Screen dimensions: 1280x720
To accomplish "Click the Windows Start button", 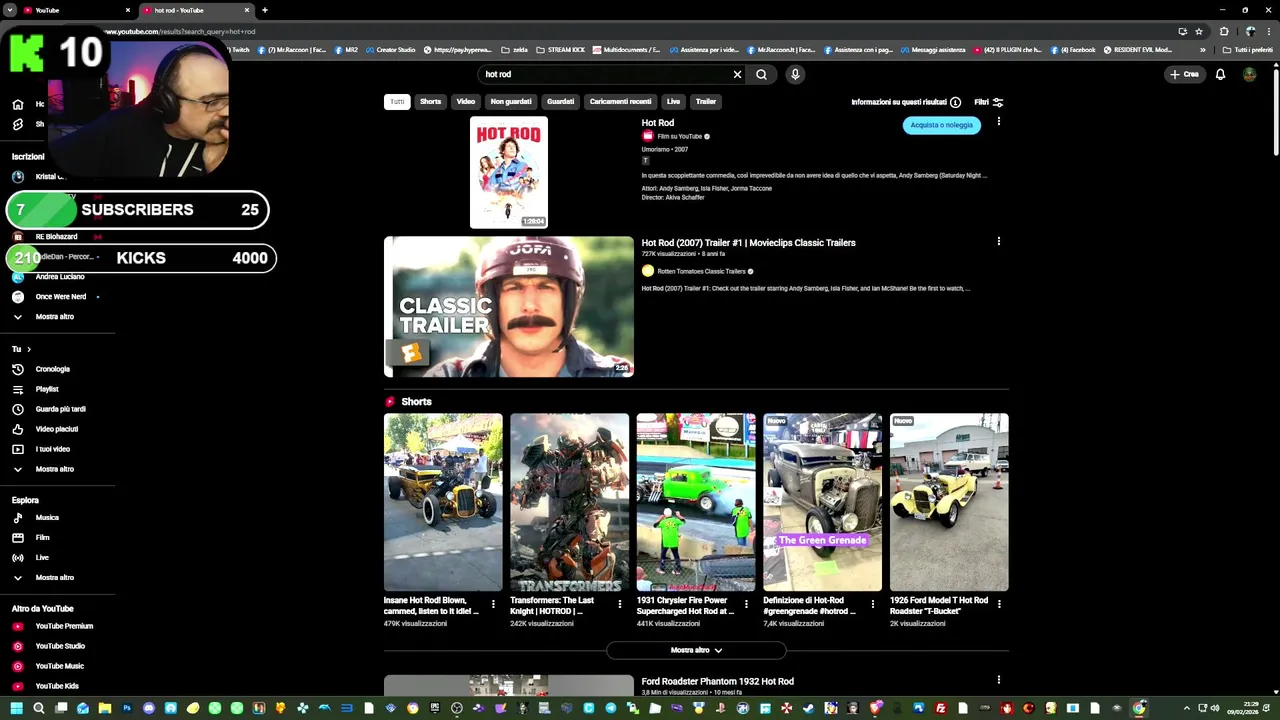I will tap(16, 708).
